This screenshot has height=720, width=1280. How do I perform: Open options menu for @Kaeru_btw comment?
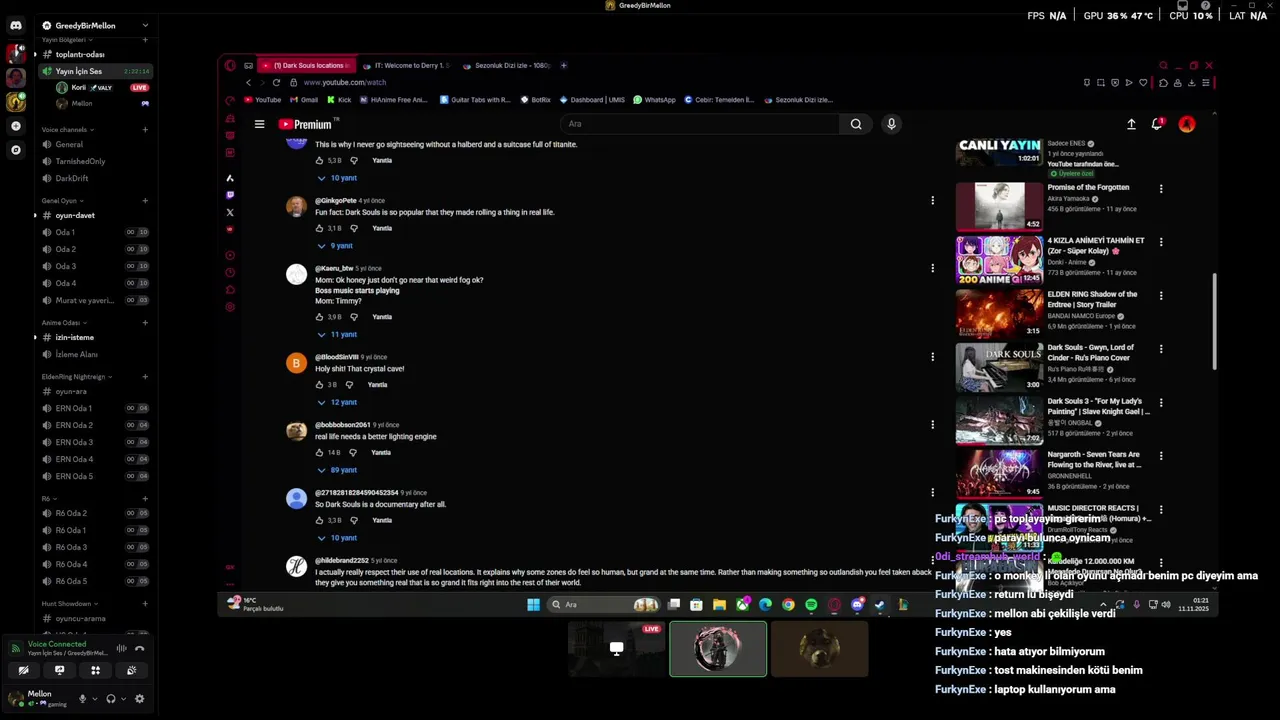click(932, 268)
